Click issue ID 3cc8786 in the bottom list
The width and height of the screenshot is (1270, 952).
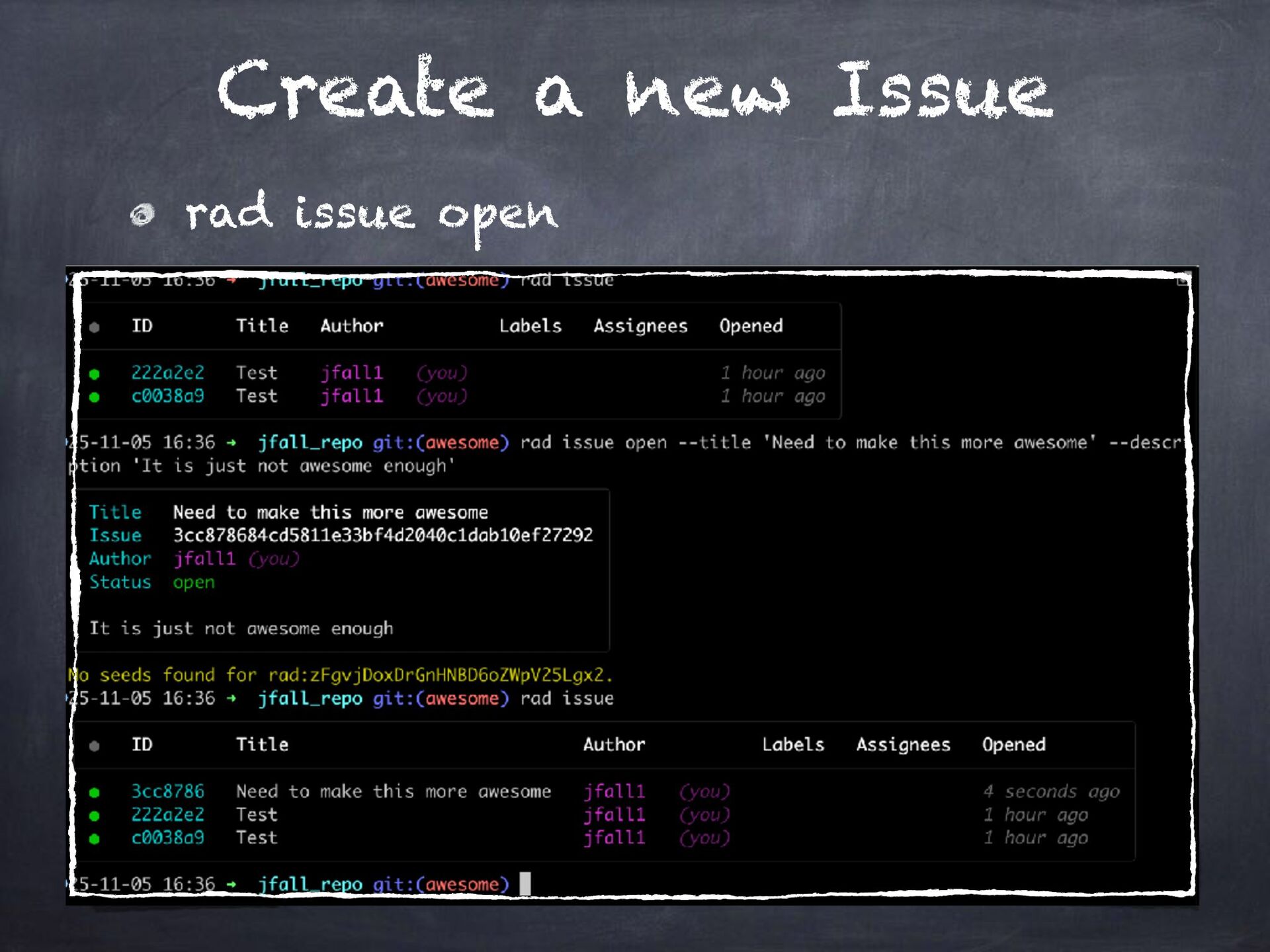[x=167, y=791]
